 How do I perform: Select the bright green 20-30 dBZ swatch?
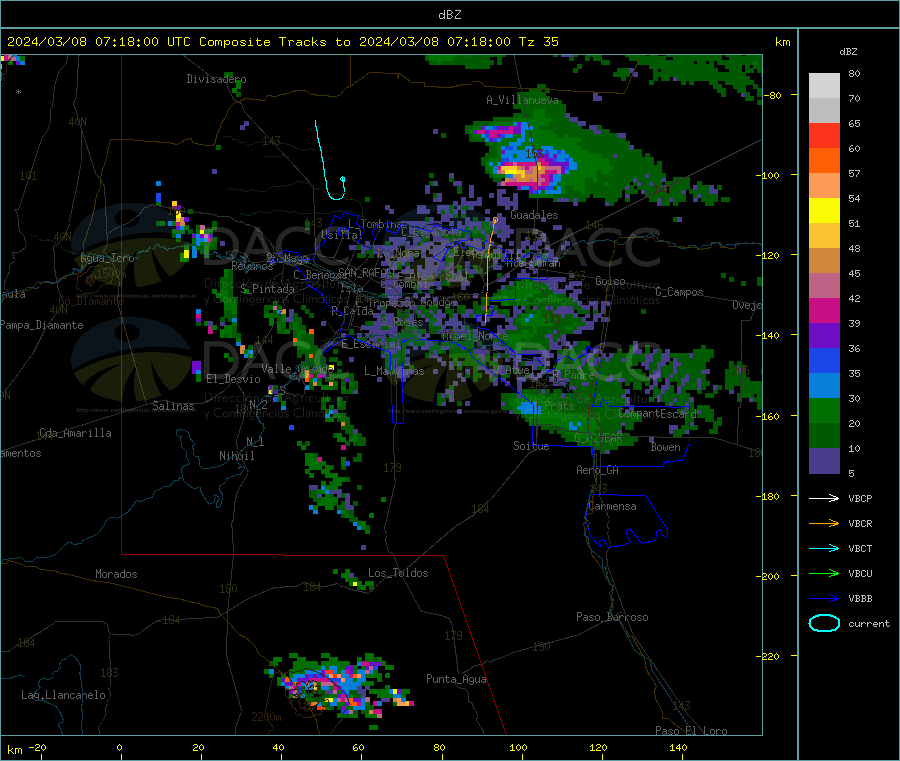[824, 410]
